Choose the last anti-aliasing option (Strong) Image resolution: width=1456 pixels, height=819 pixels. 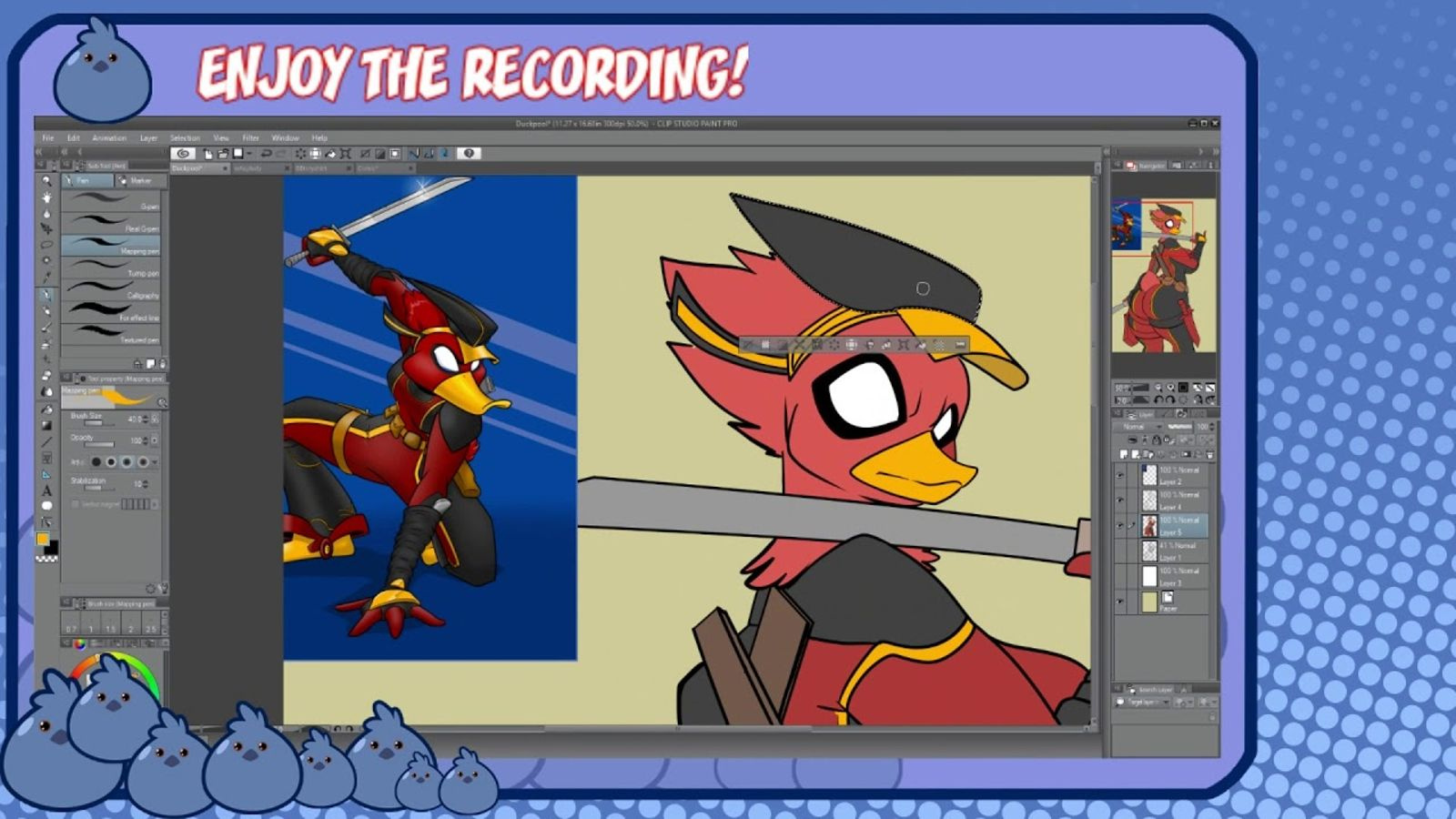(x=142, y=462)
